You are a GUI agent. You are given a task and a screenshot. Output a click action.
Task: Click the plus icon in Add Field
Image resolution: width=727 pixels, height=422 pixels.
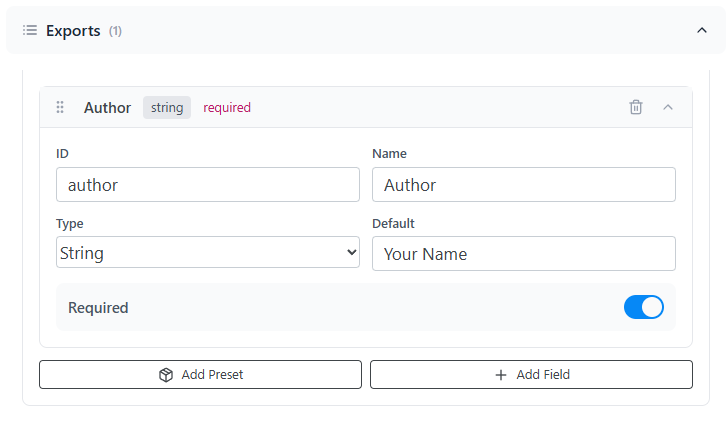(x=501, y=375)
